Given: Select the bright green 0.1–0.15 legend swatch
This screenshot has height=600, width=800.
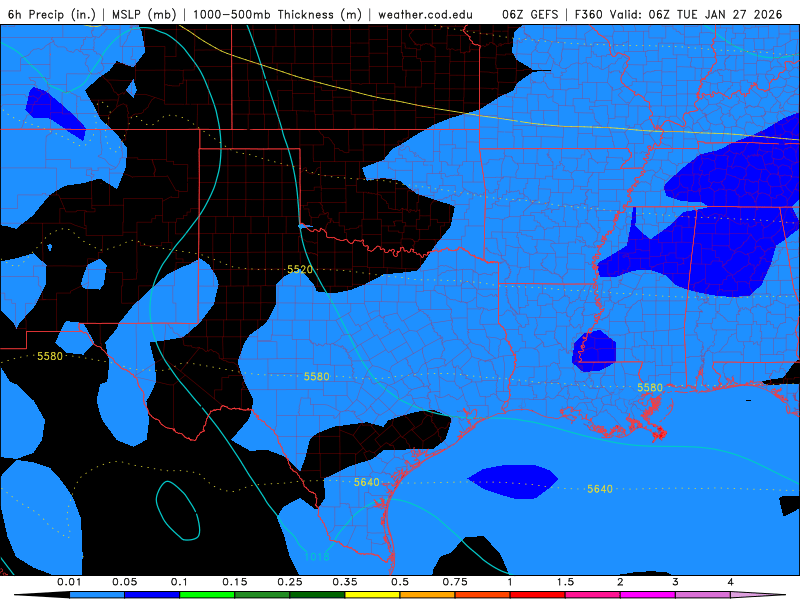Looking at the screenshot, I should pos(207,595).
